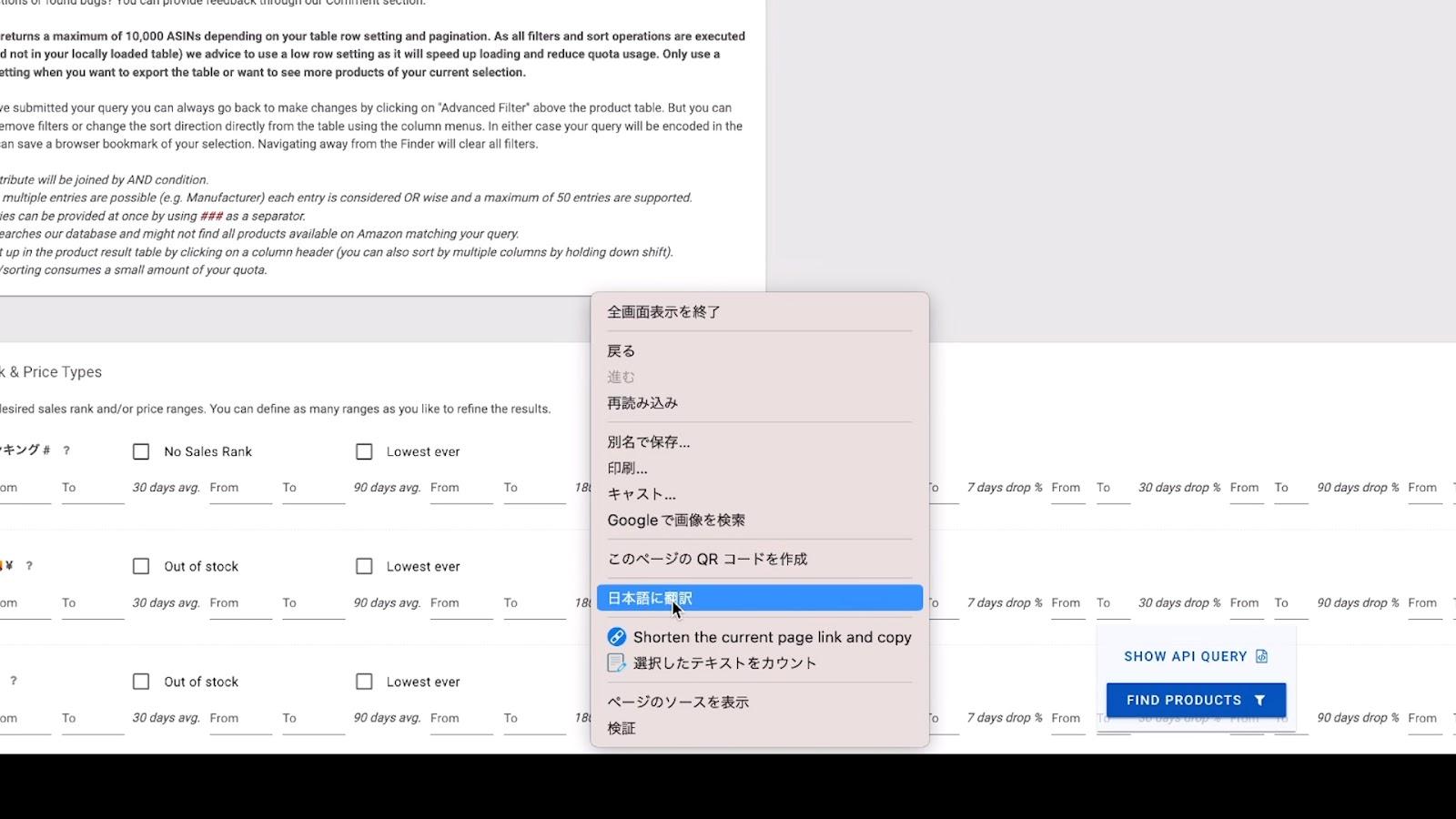The image size is (1456, 819).
Task: Click the help question mark beside the ¥ label
Action: pos(29,566)
